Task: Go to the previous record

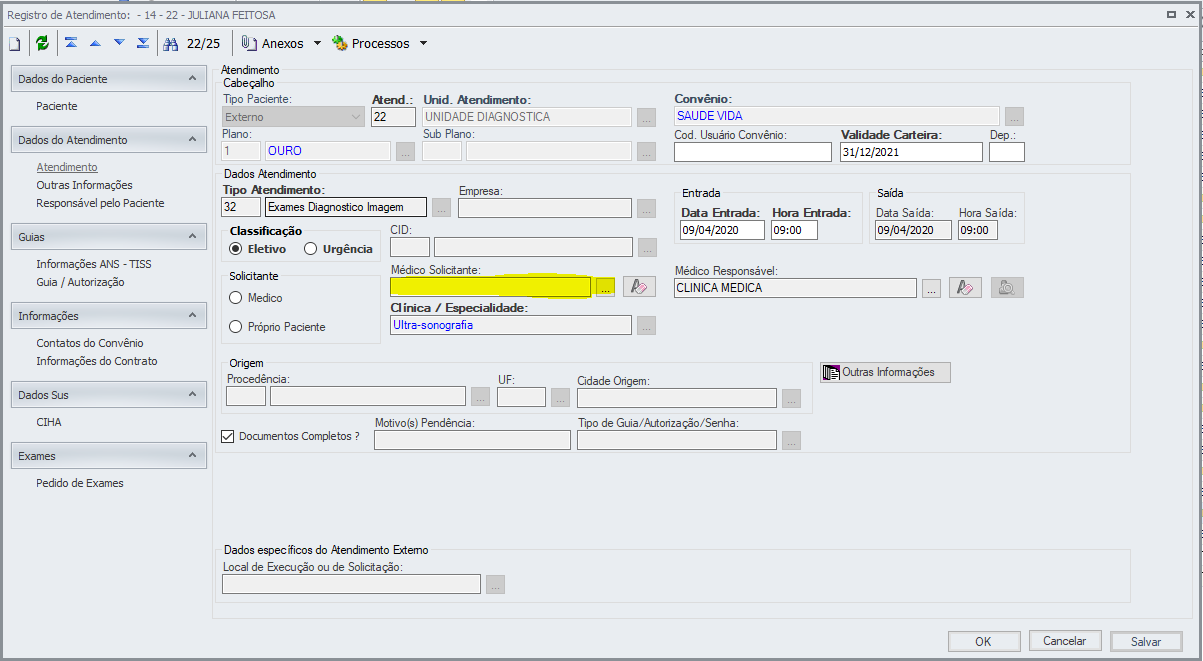Action: pos(95,43)
